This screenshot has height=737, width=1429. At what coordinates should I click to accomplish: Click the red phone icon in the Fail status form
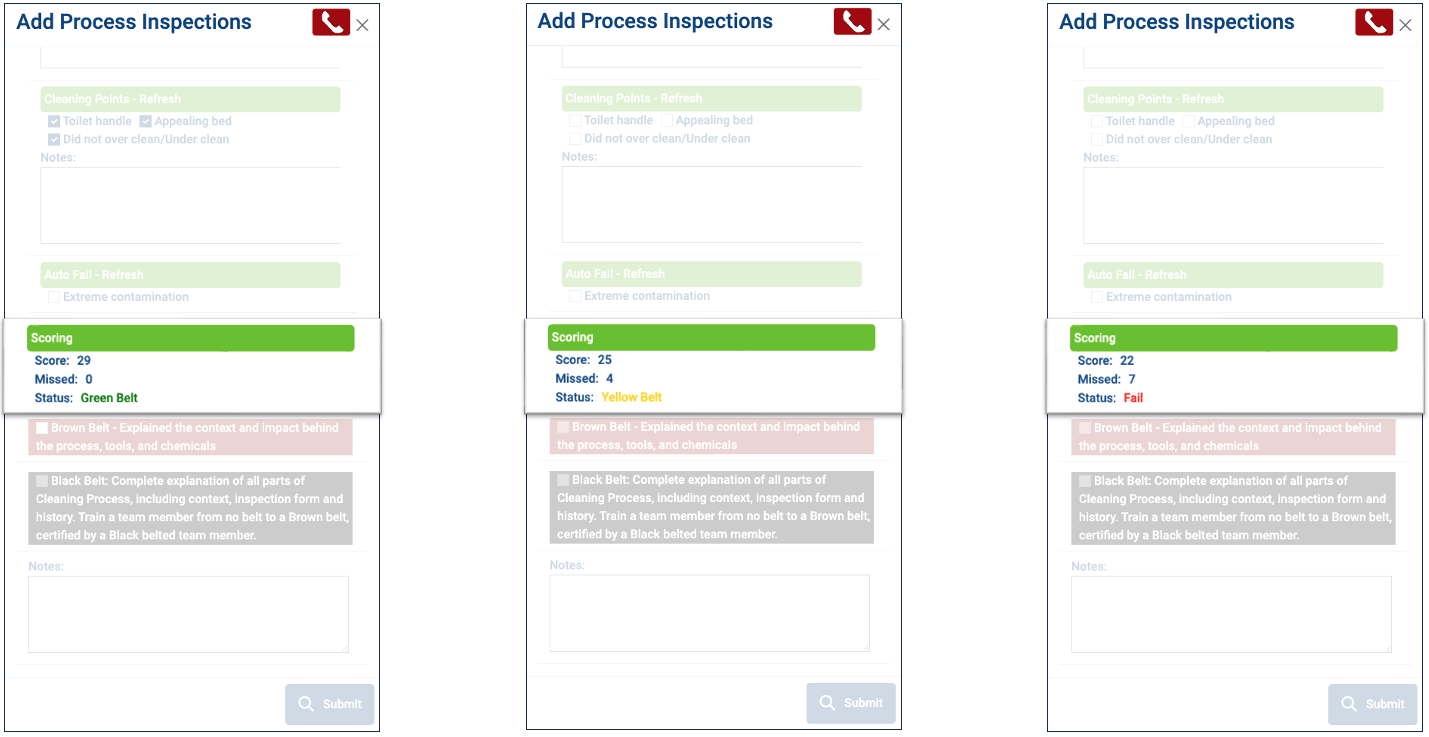coord(1374,23)
